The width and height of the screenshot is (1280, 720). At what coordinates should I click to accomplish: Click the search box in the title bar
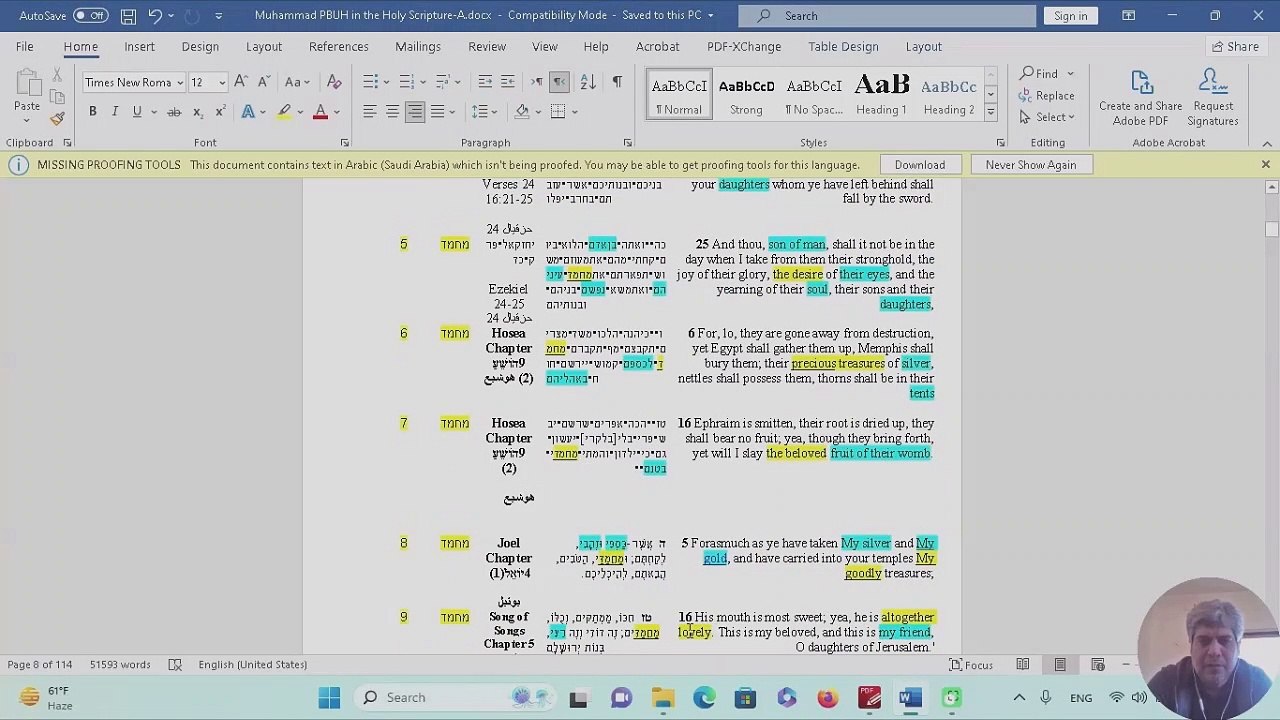point(887,16)
